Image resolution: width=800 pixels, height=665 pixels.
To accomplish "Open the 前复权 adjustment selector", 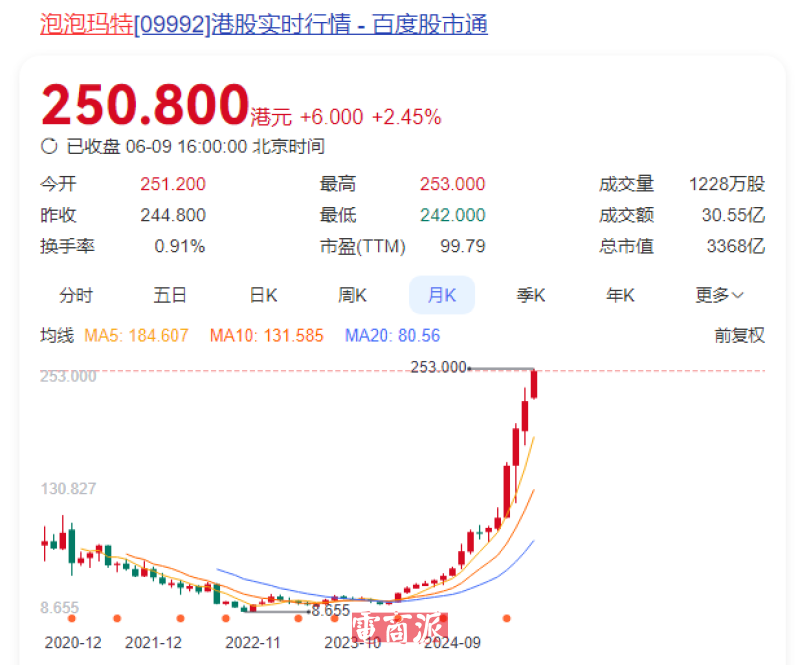I will (x=739, y=335).
